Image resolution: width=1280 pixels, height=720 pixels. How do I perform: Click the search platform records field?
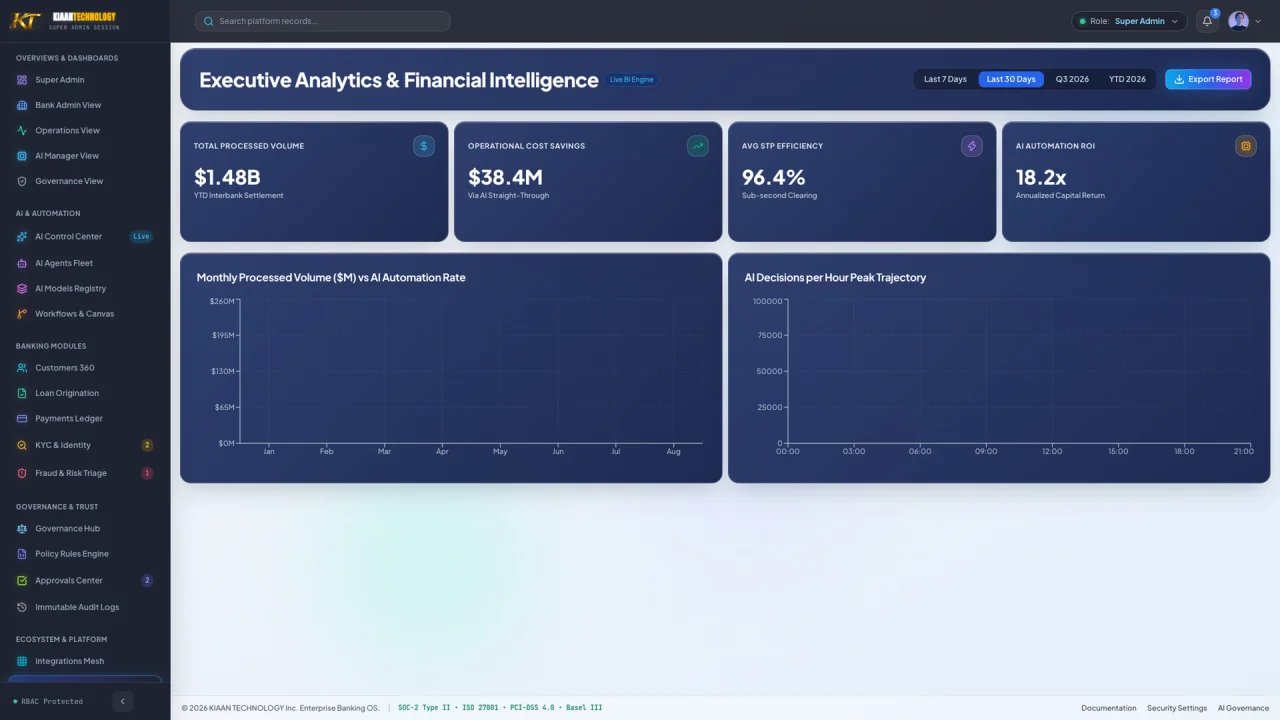click(x=322, y=21)
